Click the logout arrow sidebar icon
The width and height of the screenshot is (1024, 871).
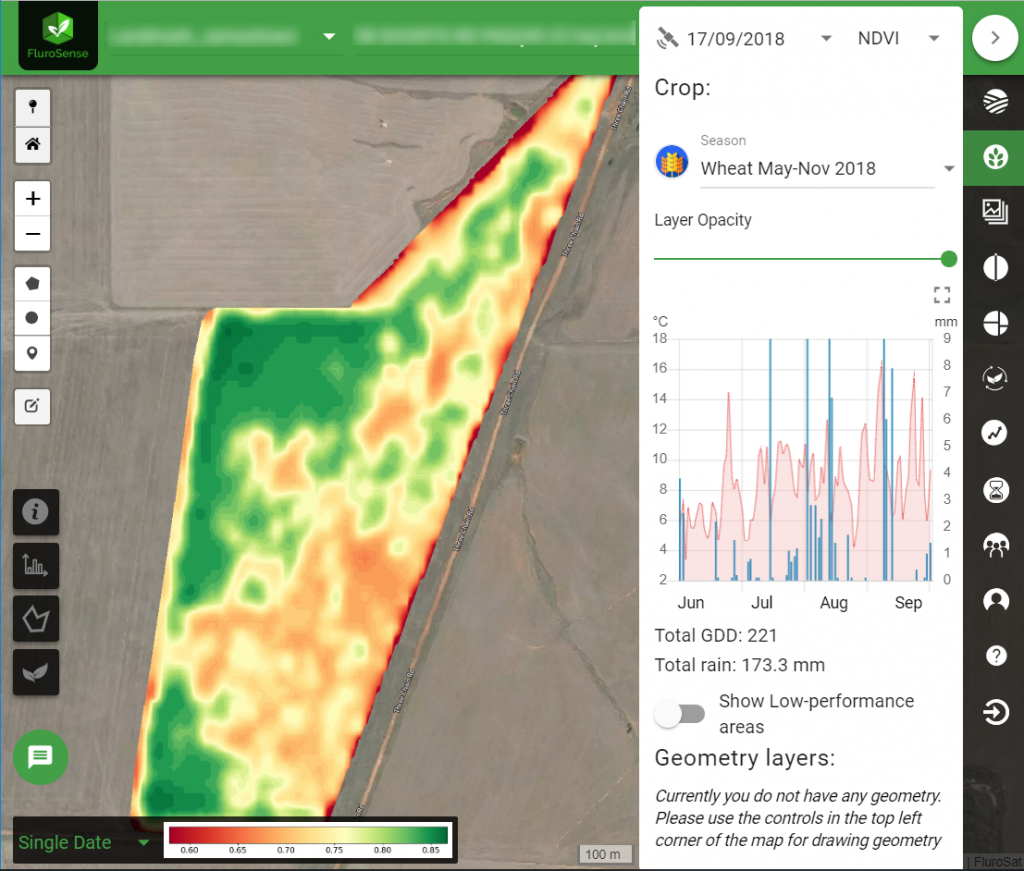pos(995,712)
